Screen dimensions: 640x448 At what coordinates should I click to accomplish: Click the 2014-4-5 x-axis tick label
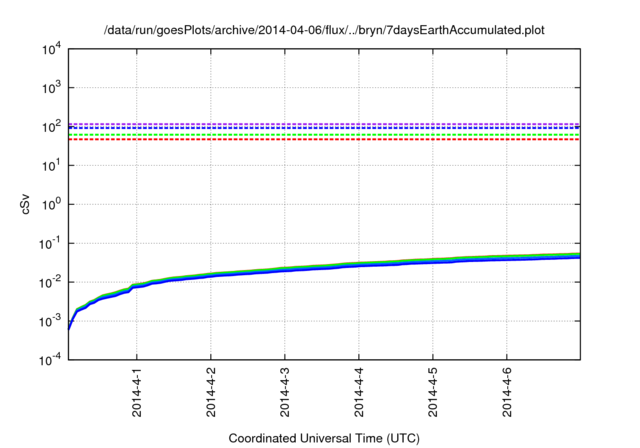click(433, 394)
